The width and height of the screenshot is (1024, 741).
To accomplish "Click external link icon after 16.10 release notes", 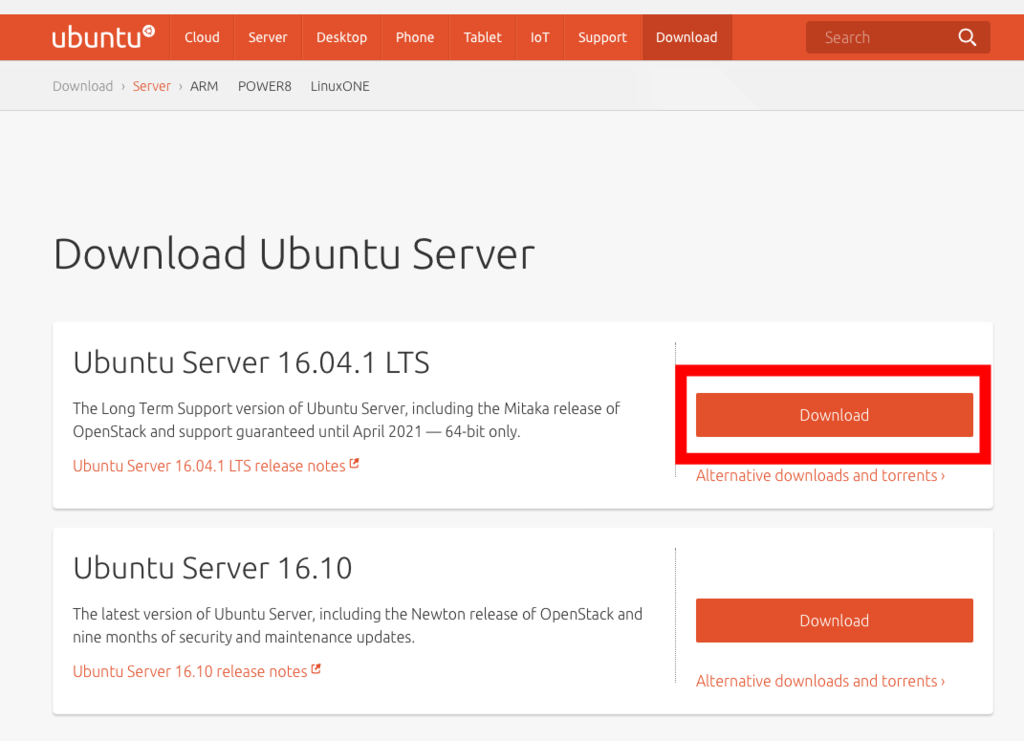I will (315, 669).
